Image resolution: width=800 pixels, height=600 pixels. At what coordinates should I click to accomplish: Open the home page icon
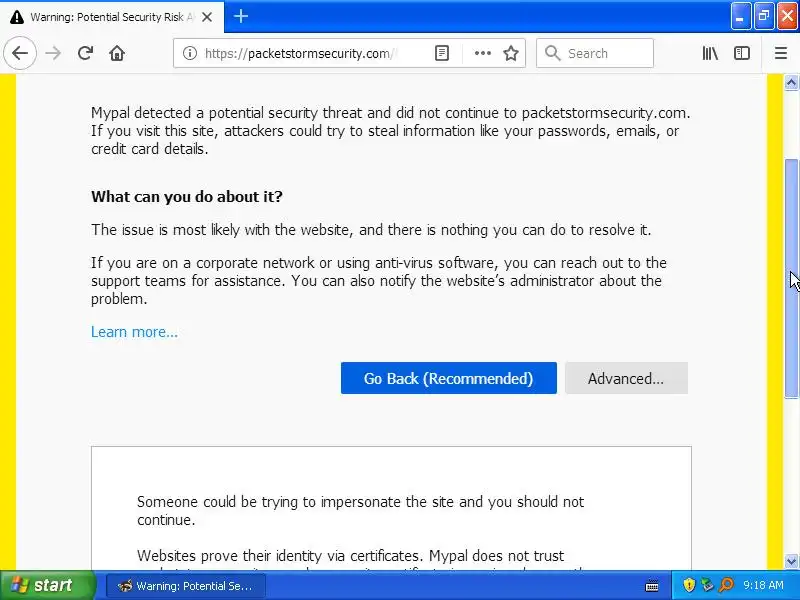[117, 53]
